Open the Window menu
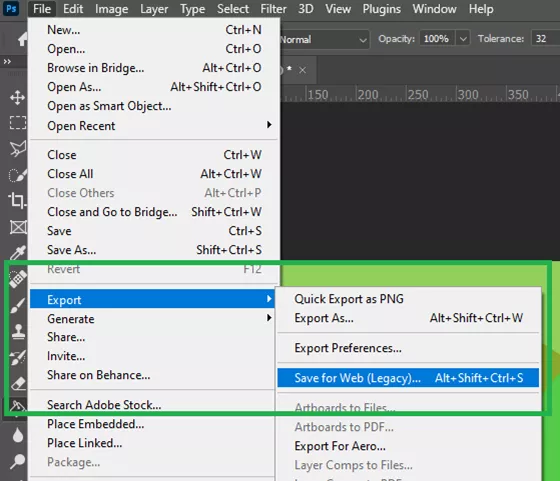 [434, 9]
